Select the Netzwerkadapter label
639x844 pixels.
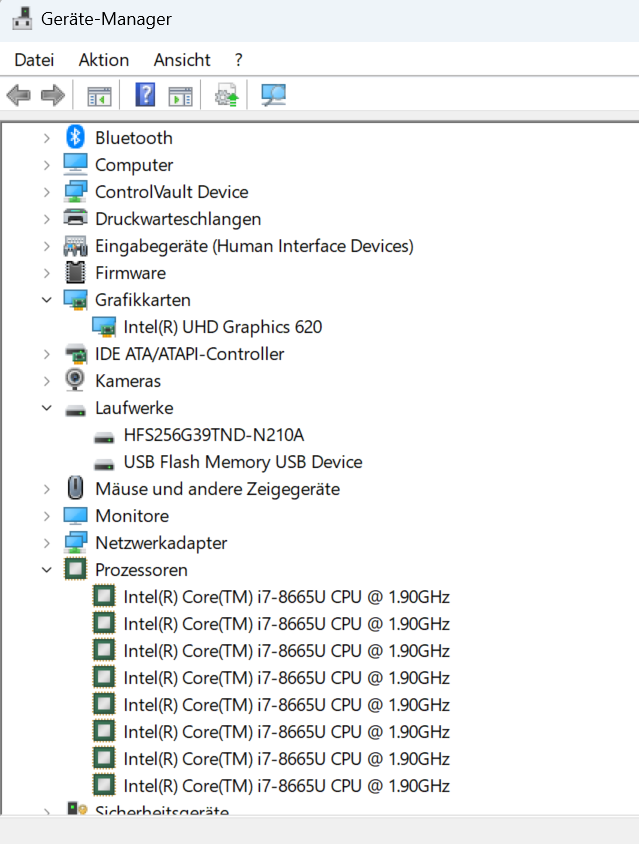click(161, 543)
